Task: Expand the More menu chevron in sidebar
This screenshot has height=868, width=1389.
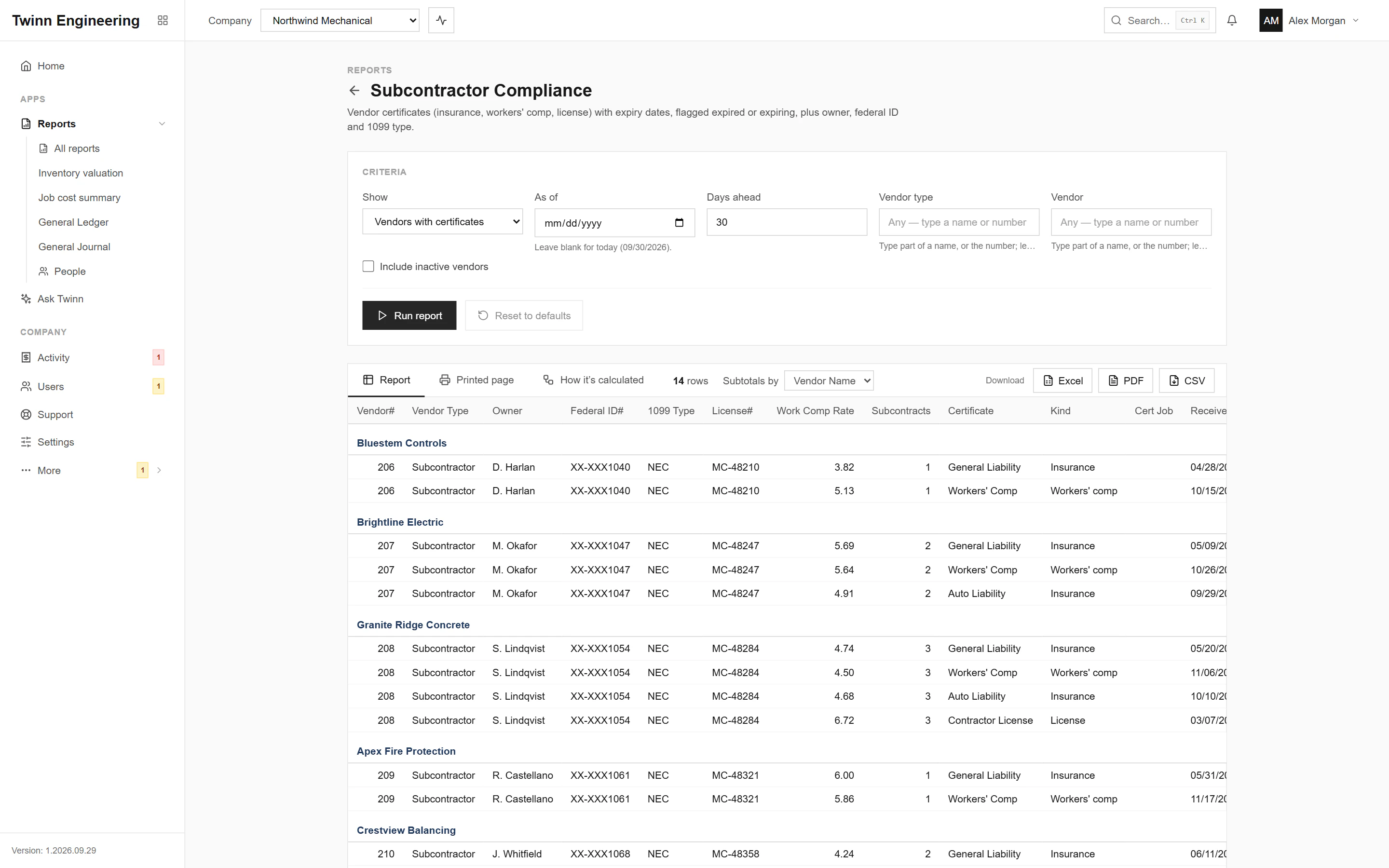Action: pos(159,470)
